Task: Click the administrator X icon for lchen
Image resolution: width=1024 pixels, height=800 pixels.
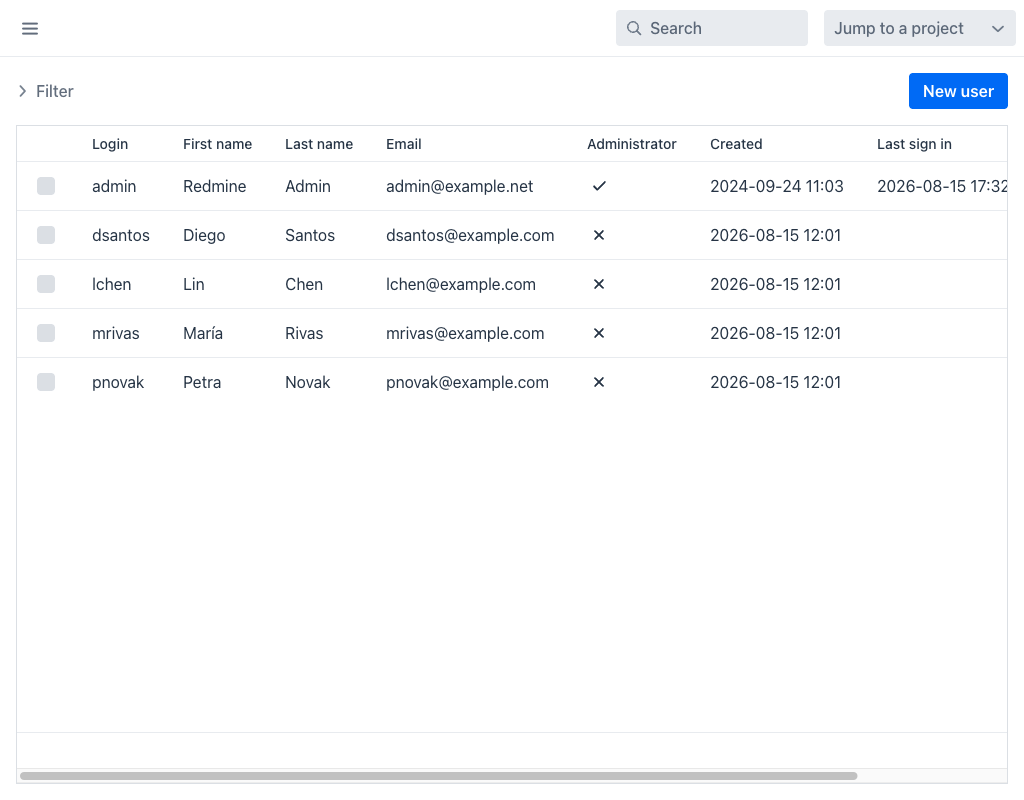Action: (x=598, y=284)
